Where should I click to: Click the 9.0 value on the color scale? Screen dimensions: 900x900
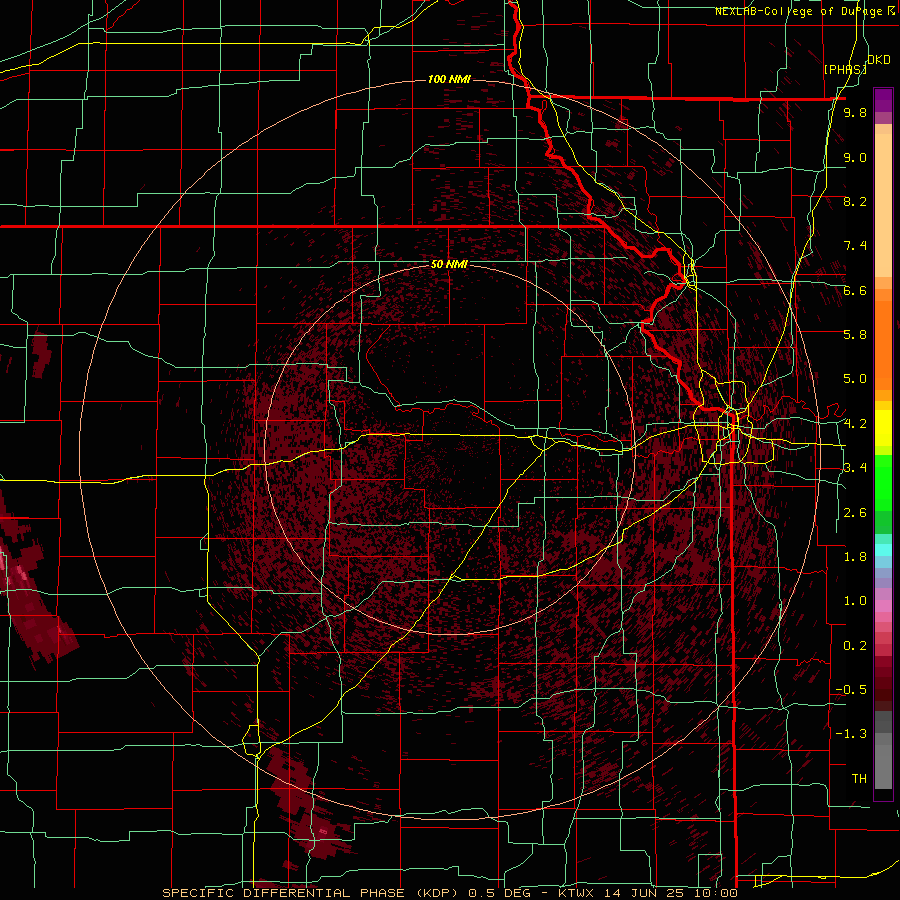tap(855, 157)
